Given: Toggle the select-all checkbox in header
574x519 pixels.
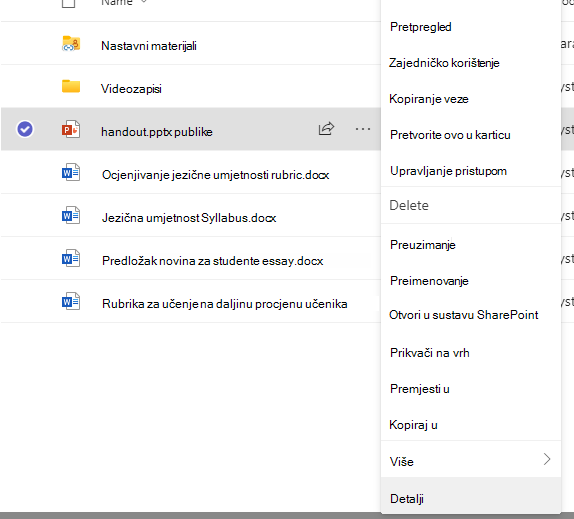Looking at the screenshot, I should 68,3.
